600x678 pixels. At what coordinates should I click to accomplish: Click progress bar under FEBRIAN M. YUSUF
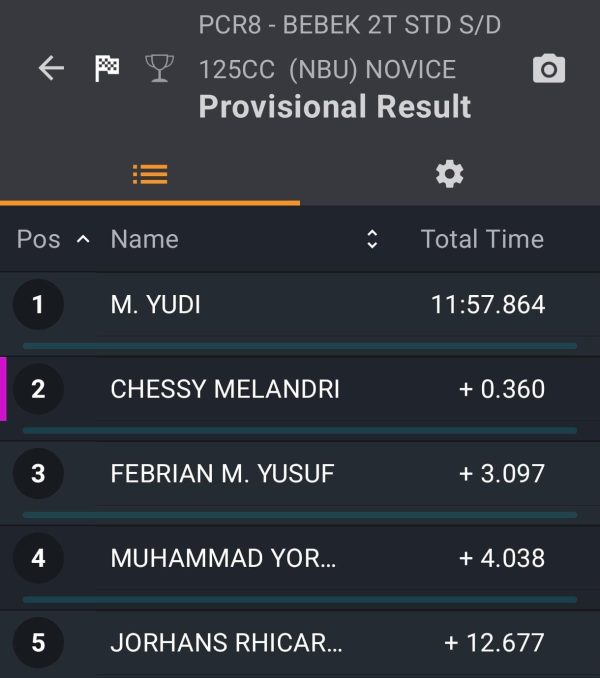[300, 515]
